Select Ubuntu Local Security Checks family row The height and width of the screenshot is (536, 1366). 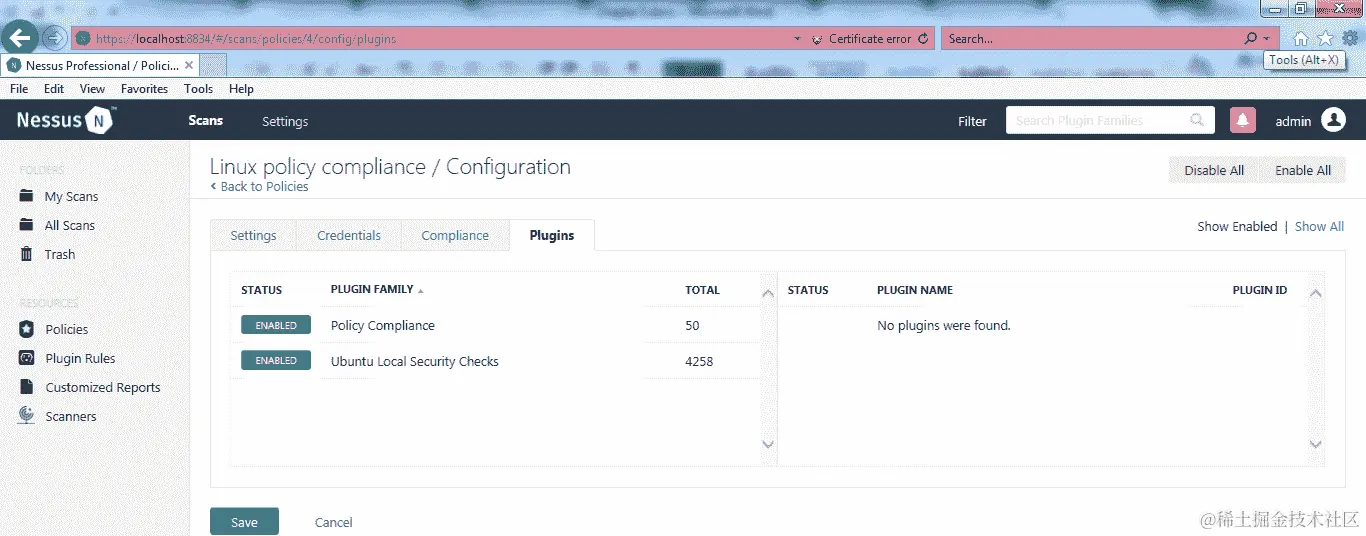(495, 361)
